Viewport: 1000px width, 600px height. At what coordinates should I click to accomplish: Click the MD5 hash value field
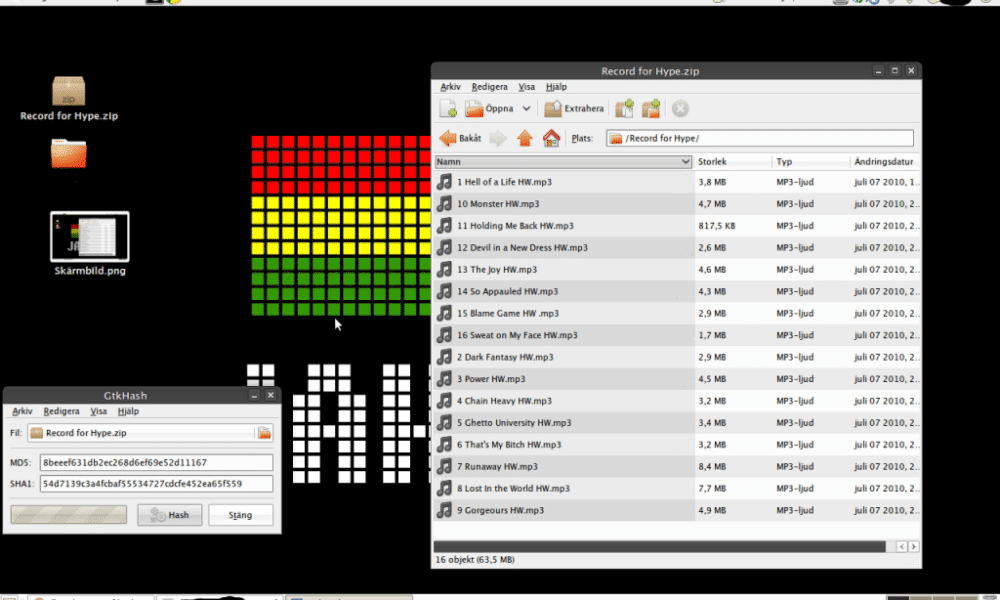click(x=155, y=463)
